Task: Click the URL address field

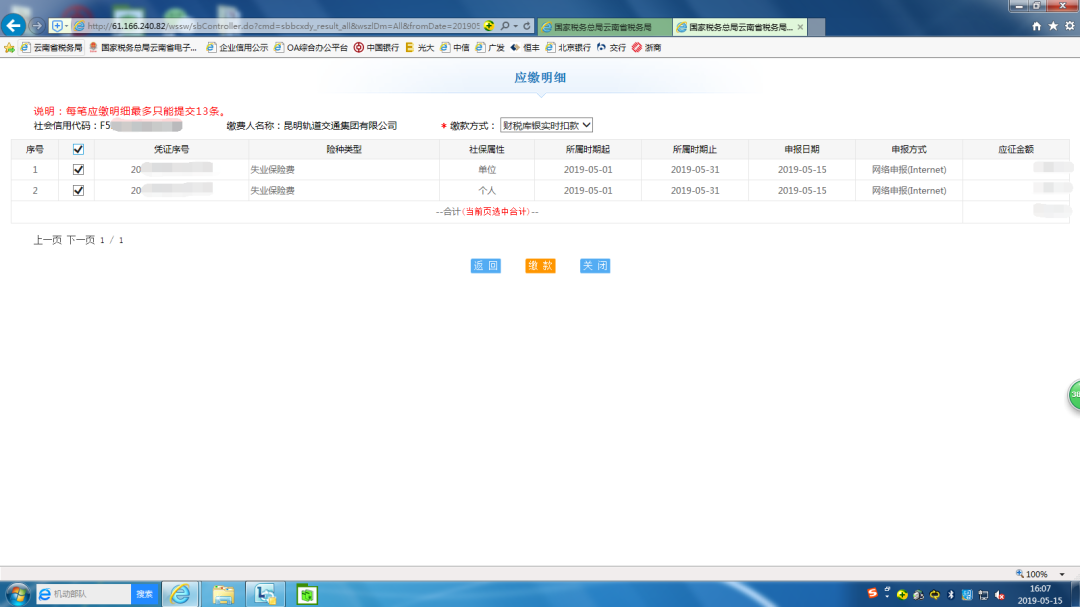Action: 282,26
